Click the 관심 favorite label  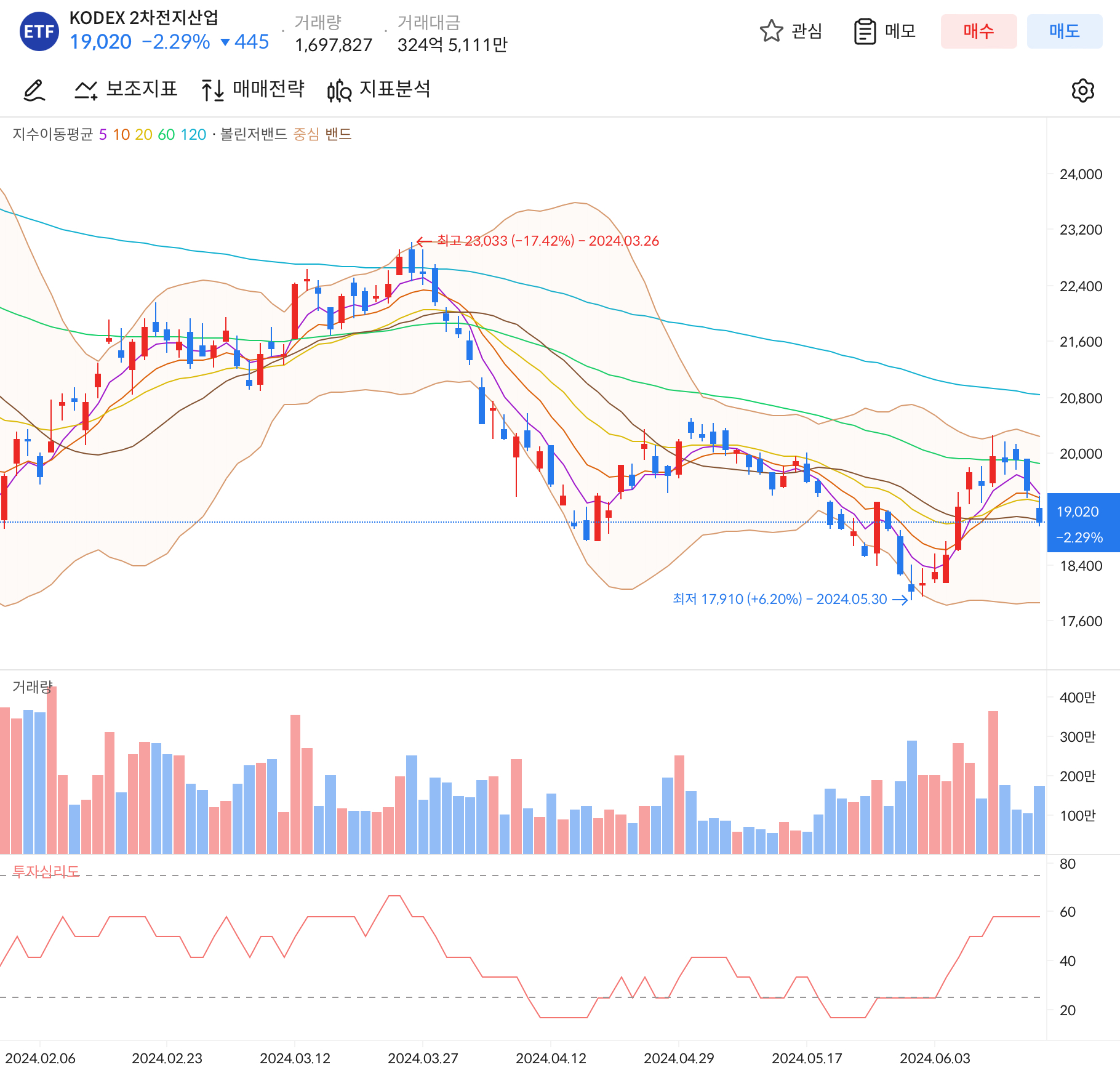[x=807, y=31]
